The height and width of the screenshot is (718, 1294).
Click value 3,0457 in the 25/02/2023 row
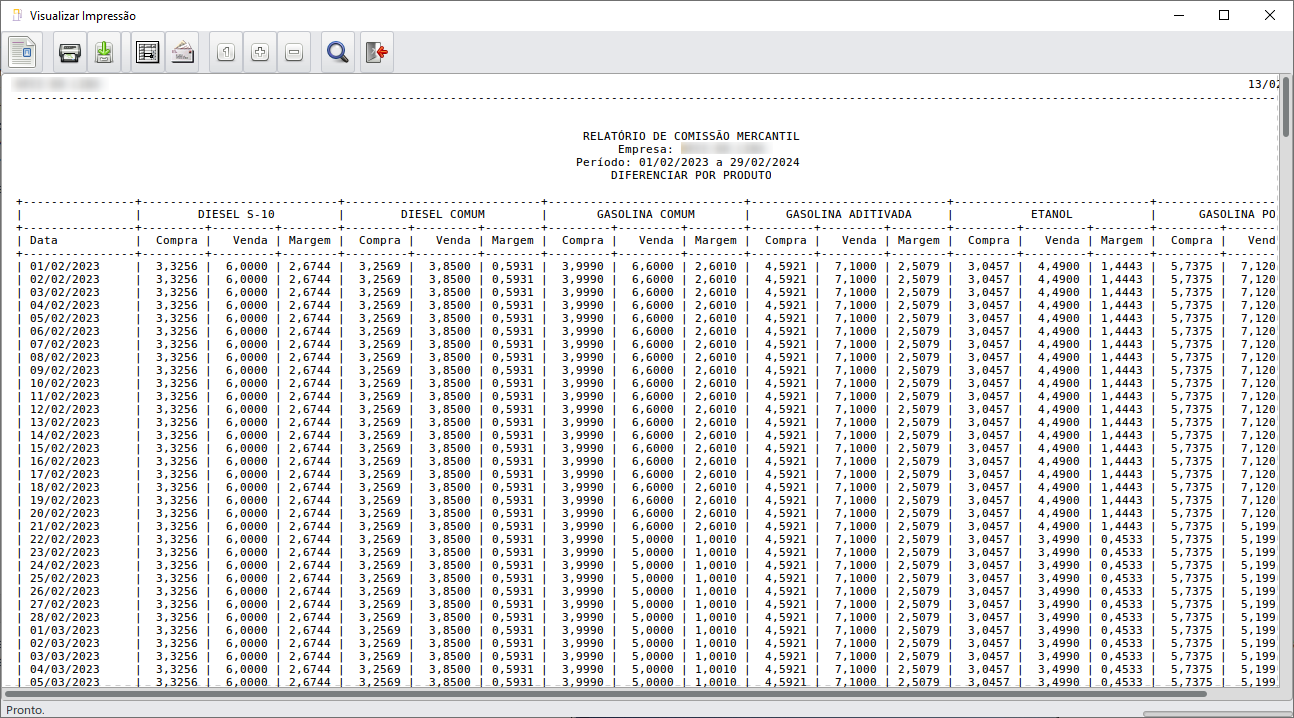tap(989, 578)
